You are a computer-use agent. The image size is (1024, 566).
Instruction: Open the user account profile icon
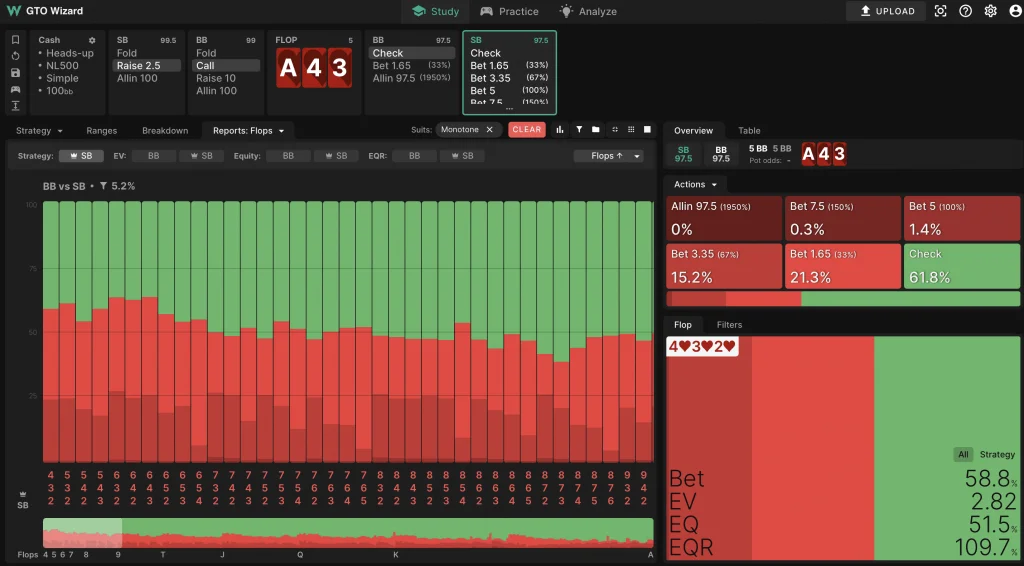pyautogui.click(x=1012, y=11)
